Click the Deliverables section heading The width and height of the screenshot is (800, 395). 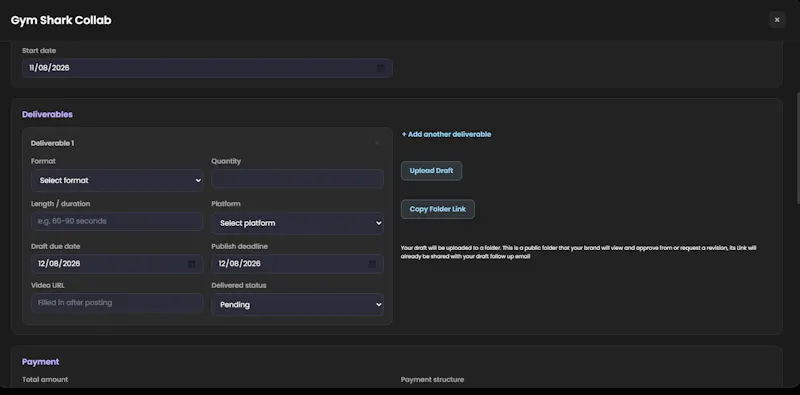pos(47,114)
